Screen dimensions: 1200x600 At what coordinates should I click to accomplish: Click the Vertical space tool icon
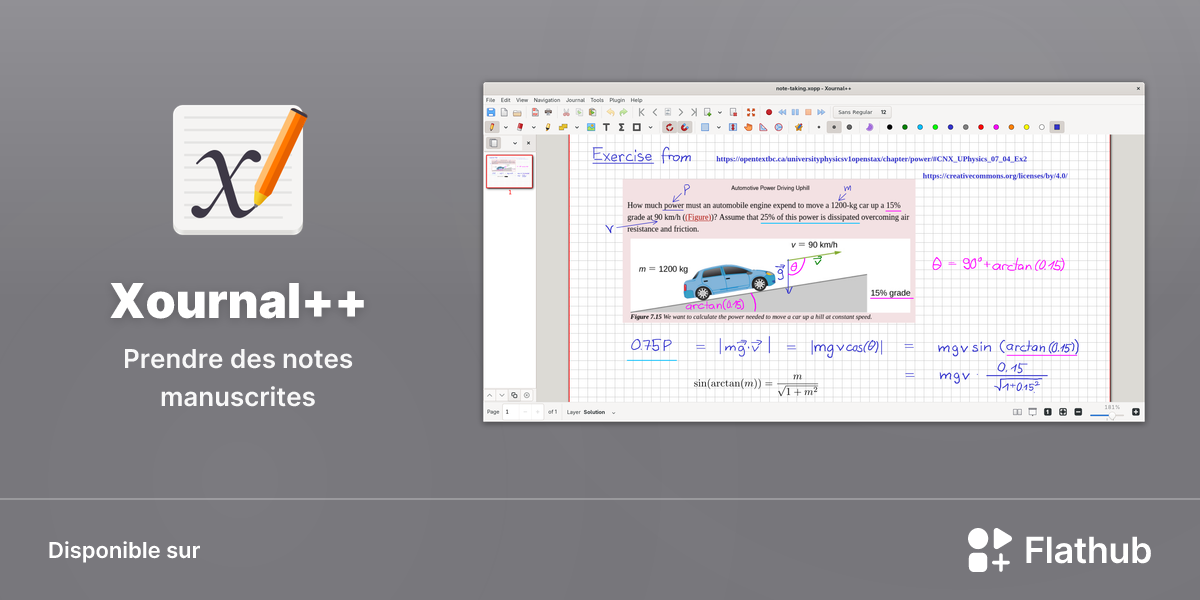coord(733,127)
